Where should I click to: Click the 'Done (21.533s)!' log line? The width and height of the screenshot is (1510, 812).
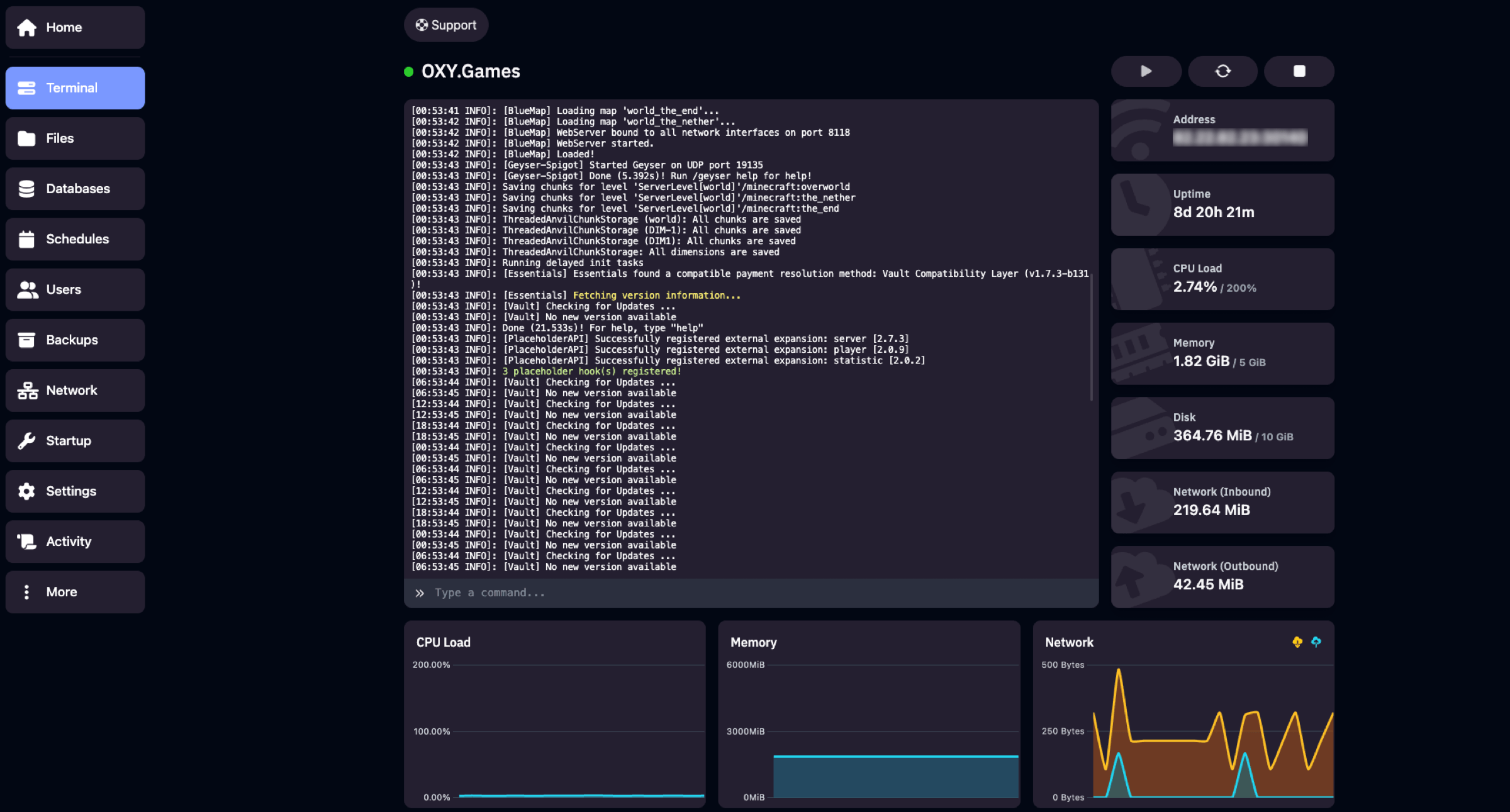tap(557, 328)
